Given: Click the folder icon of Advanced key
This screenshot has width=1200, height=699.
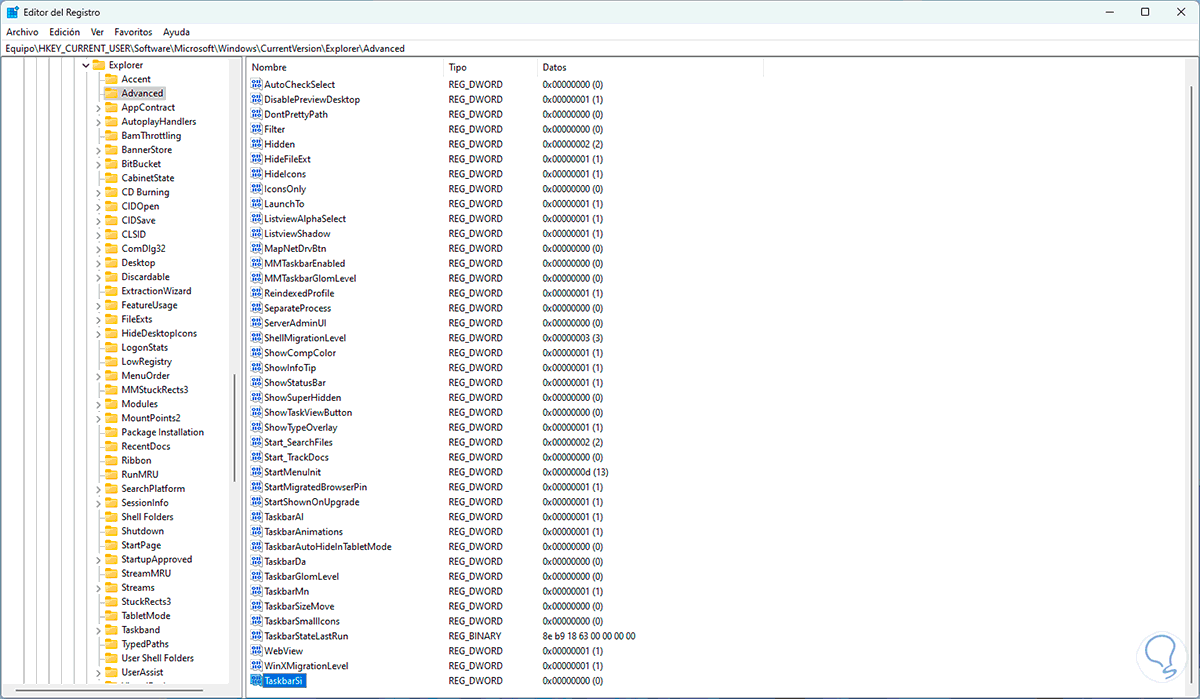Looking at the screenshot, I should point(111,93).
